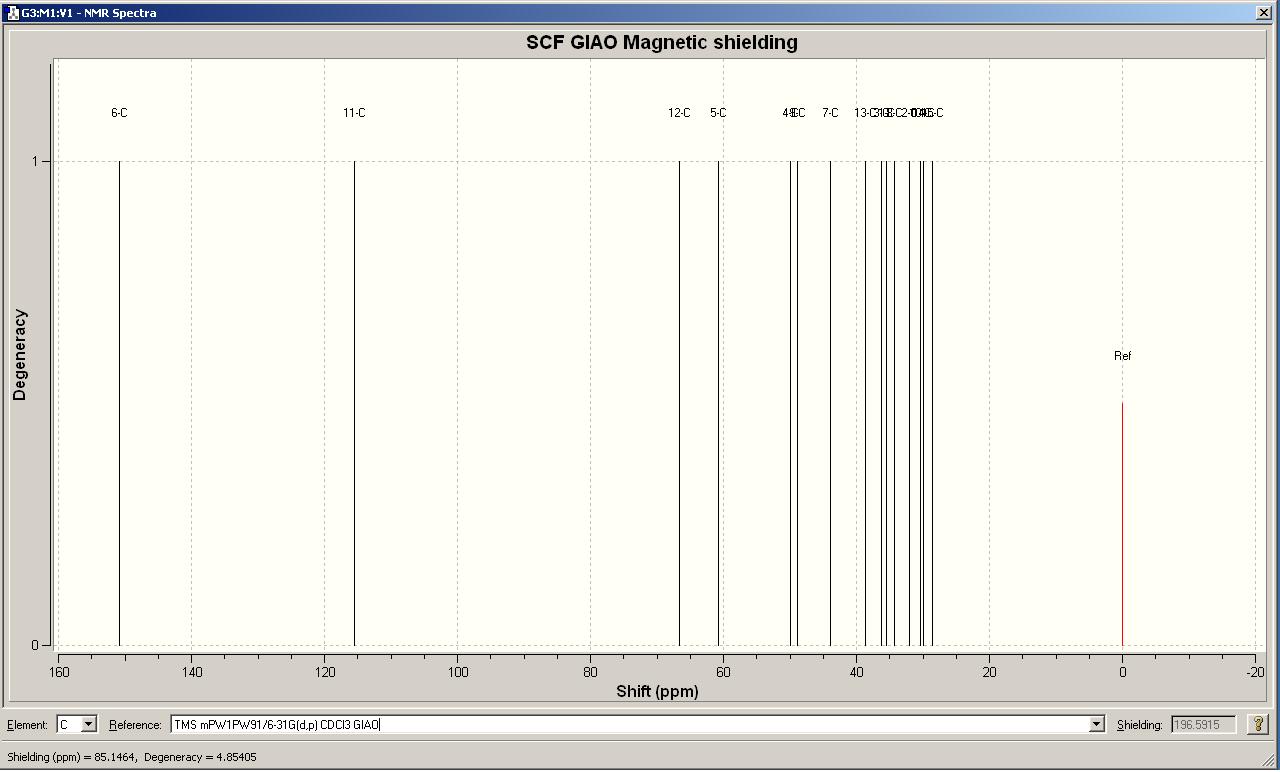
Task: Click the 1 tick on Degeneracy axis
Action: tap(34, 161)
